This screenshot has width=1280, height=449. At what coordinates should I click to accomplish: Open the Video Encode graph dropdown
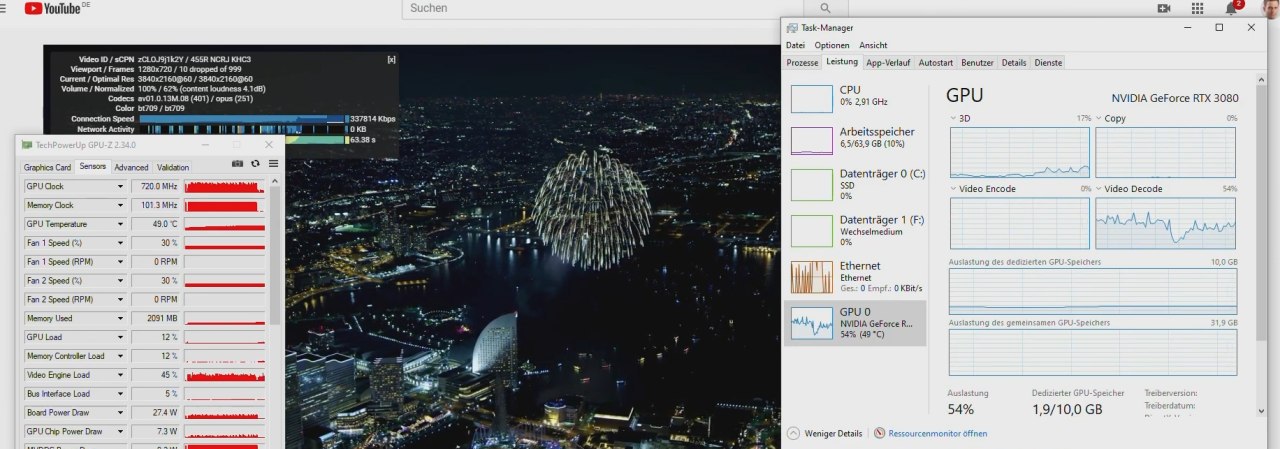953,188
